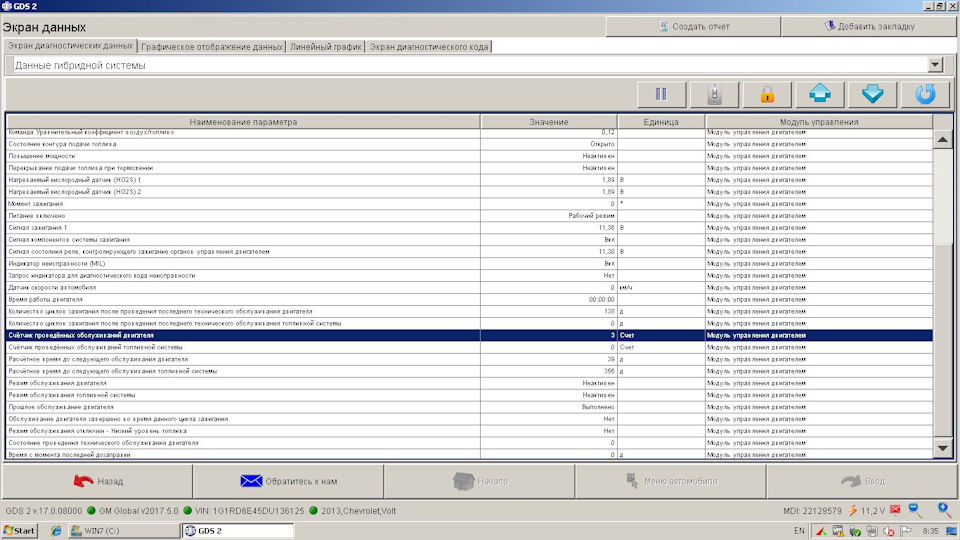Screen dimensions: 960x540
Task: Select row Сигнал компонентов системы зажигания
Action: coord(470,239)
